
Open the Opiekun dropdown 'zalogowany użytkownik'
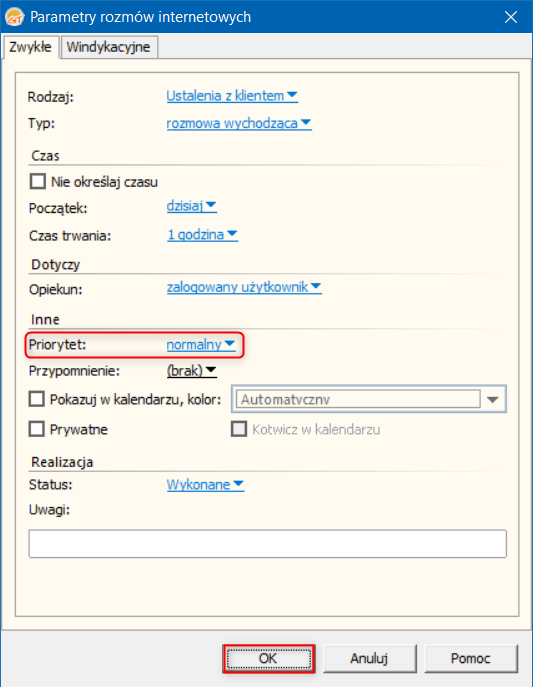pyautogui.click(x=244, y=287)
